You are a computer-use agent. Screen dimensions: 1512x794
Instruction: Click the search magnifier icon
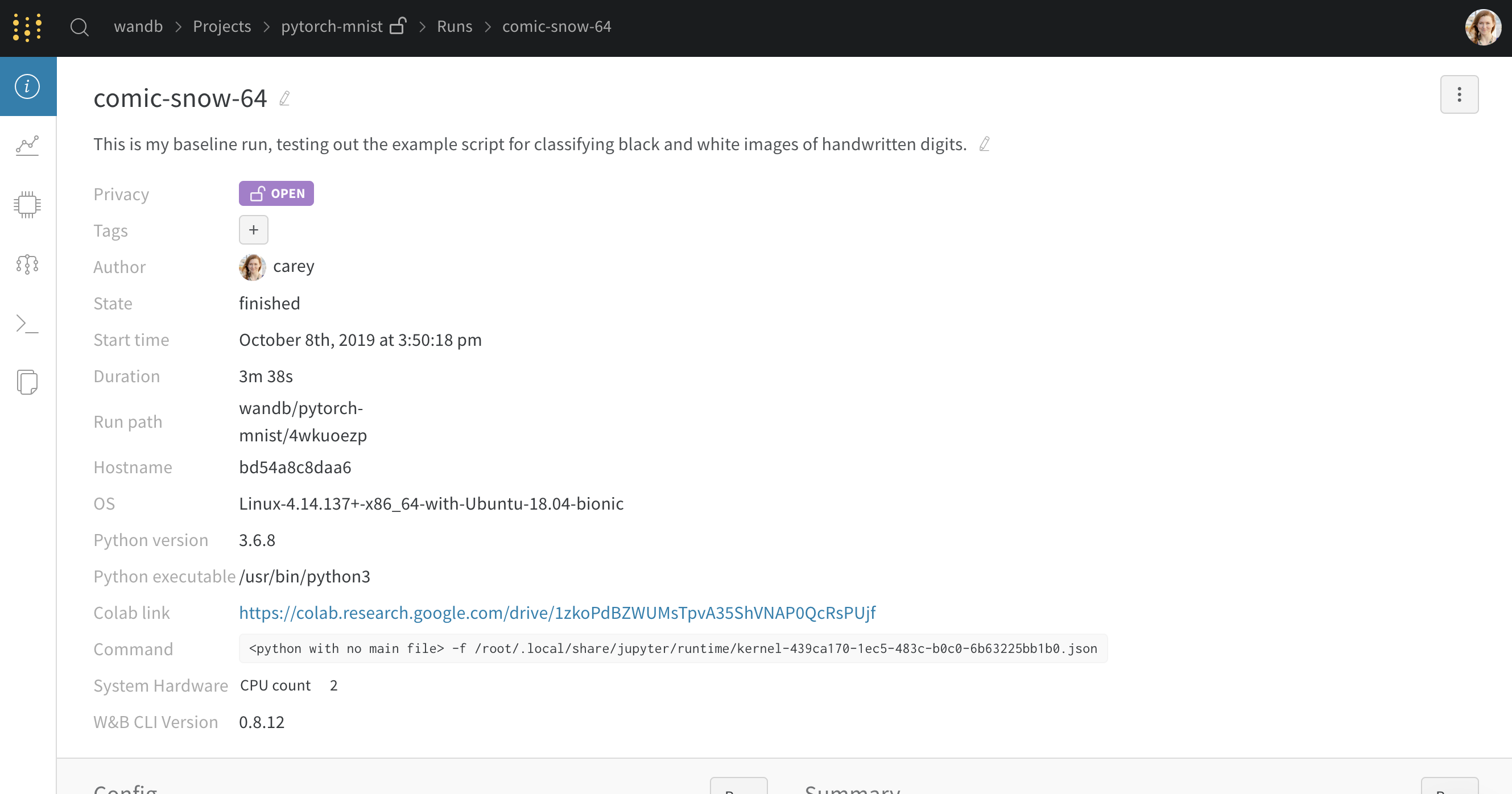coord(79,27)
